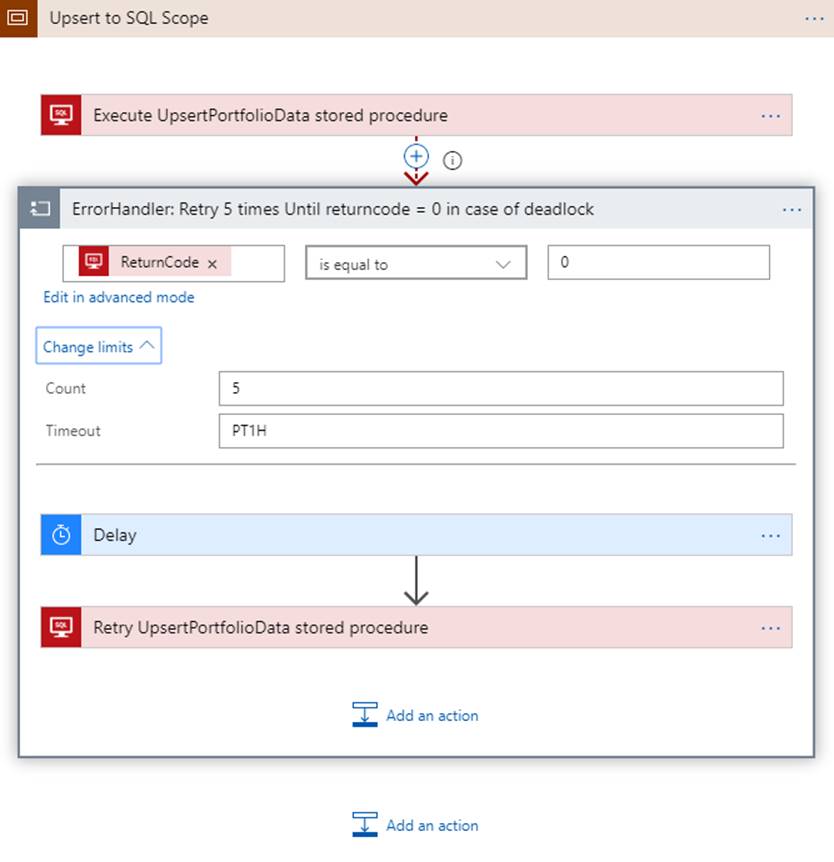The height and width of the screenshot is (862, 834).
Task: Click the Delay step clock icon
Action: click(x=61, y=535)
